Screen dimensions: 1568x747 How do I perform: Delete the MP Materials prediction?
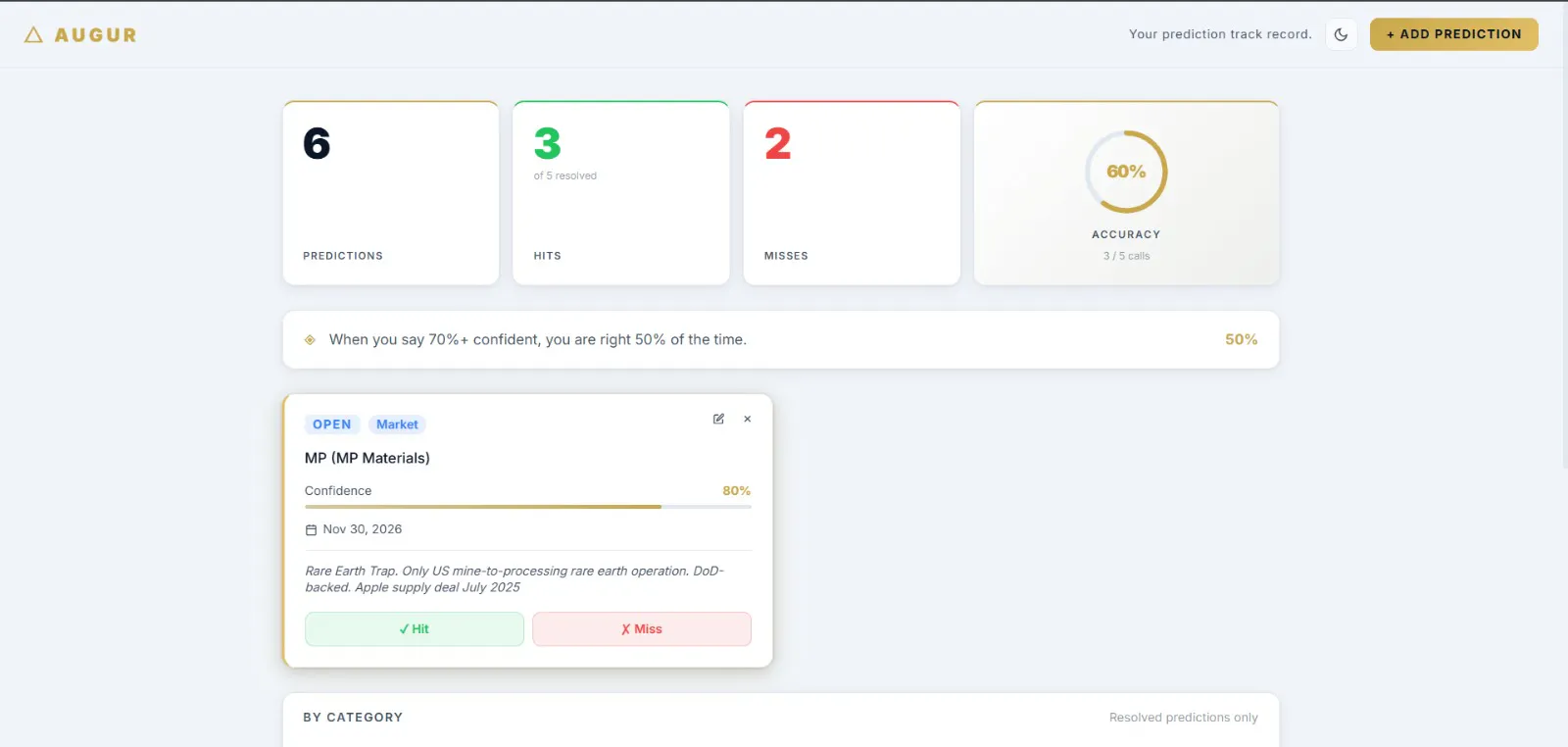pyautogui.click(x=748, y=419)
